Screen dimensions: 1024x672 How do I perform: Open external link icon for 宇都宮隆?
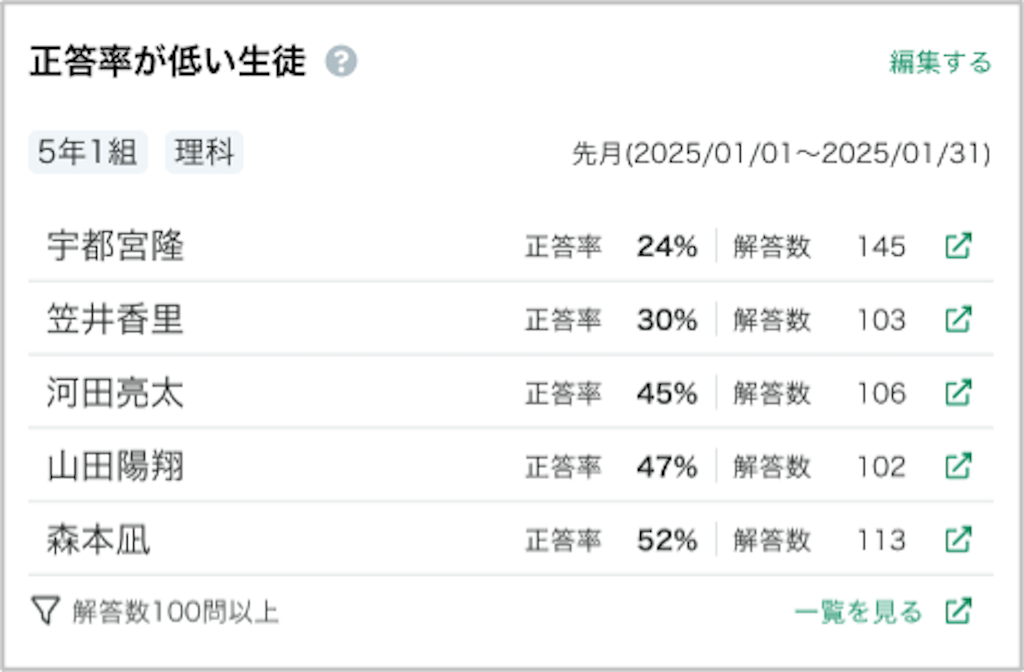(x=958, y=246)
